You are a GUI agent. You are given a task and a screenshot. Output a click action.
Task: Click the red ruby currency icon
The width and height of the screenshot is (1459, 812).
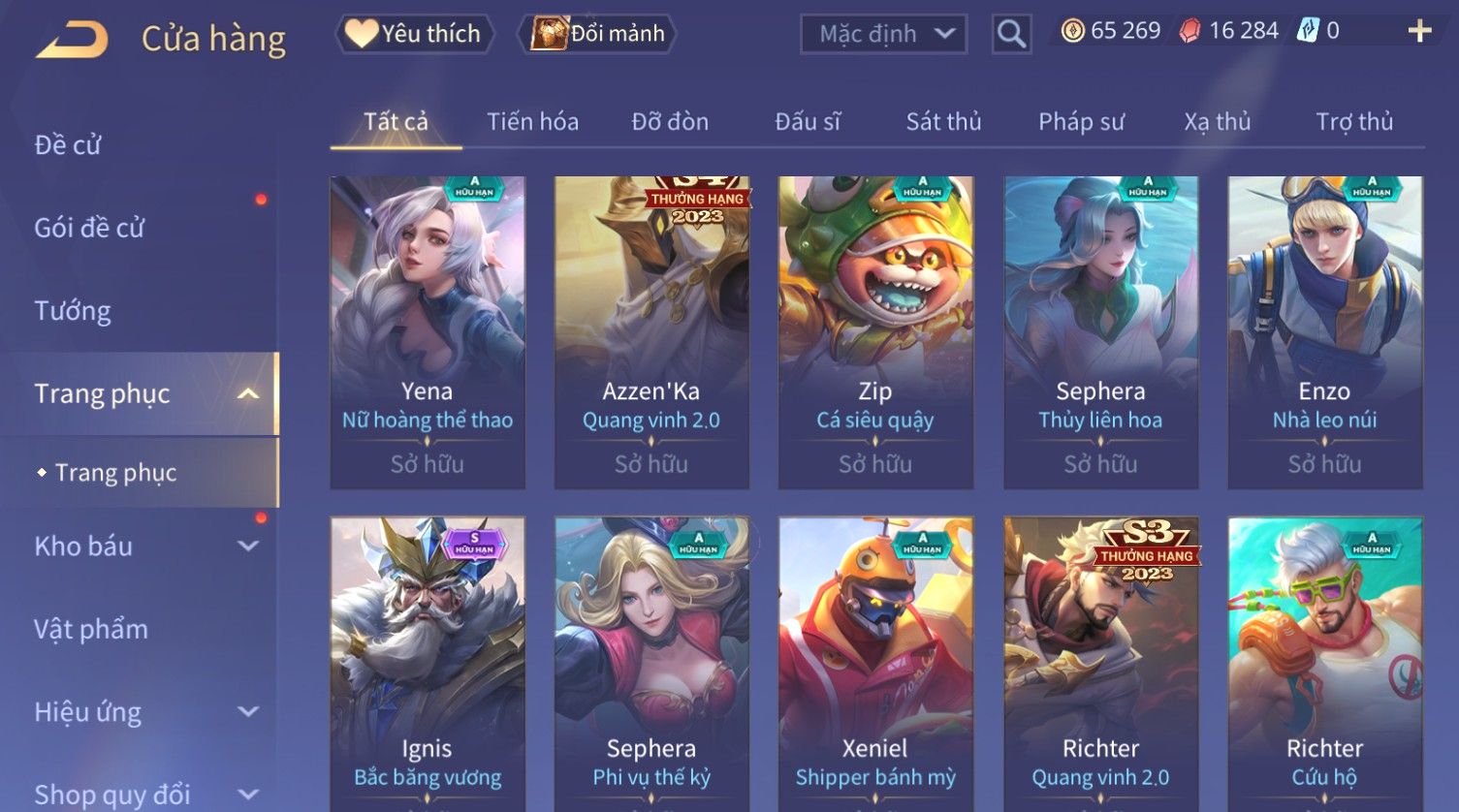click(1189, 32)
